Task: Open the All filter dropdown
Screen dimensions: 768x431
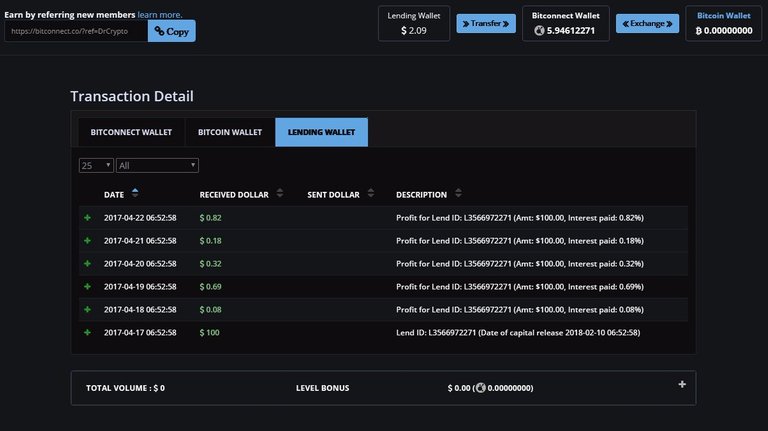Action: point(157,165)
